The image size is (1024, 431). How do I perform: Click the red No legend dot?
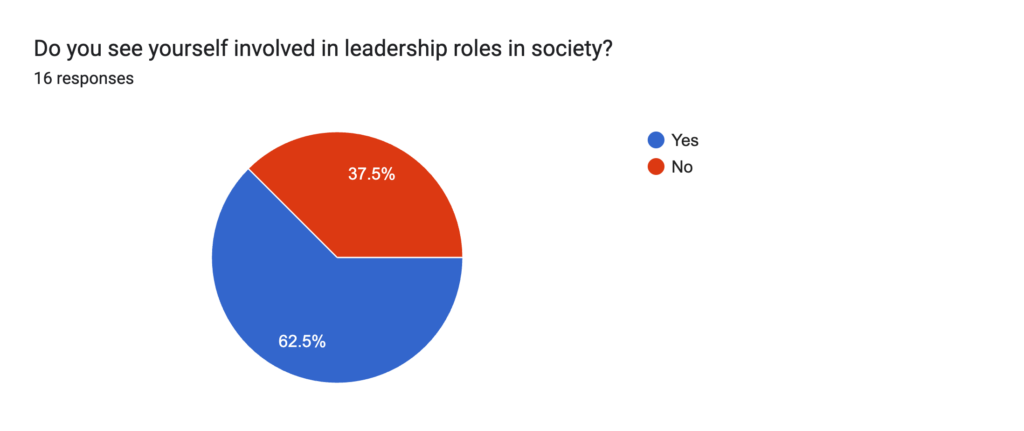(656, 167)
